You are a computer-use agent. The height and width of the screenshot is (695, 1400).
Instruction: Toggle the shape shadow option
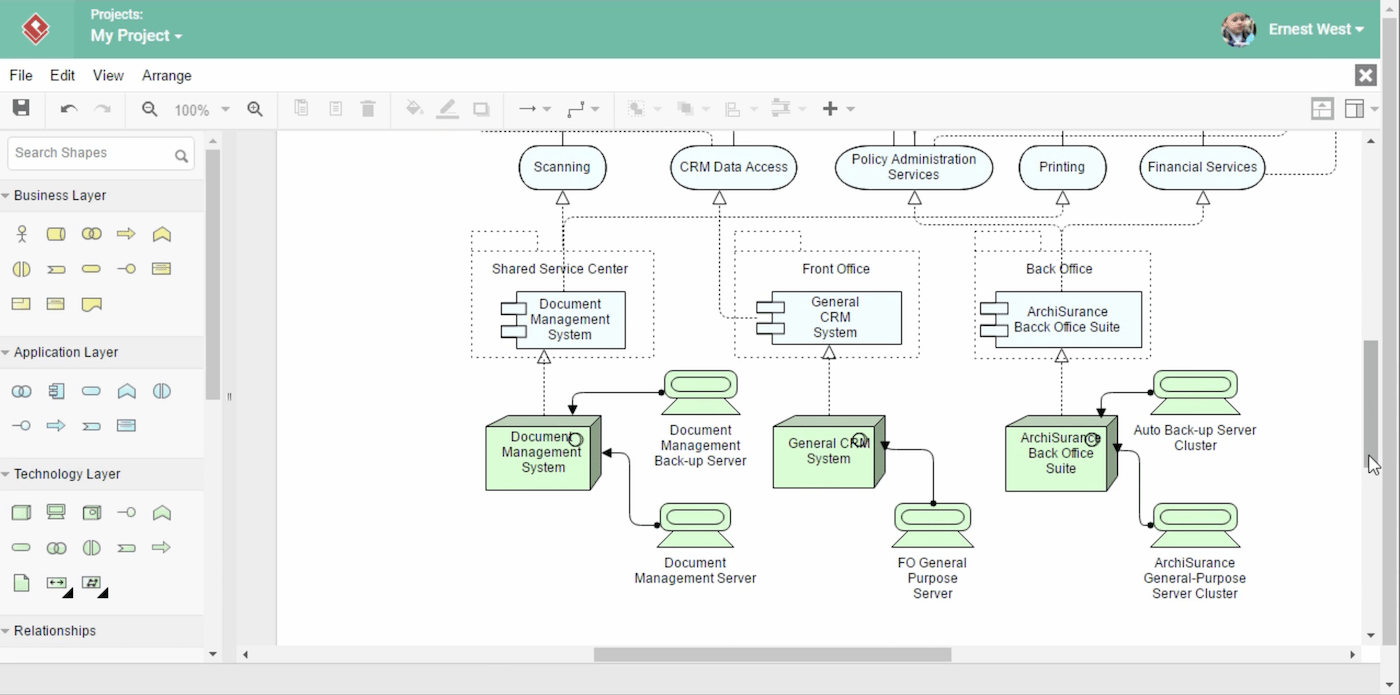[481, 109]
